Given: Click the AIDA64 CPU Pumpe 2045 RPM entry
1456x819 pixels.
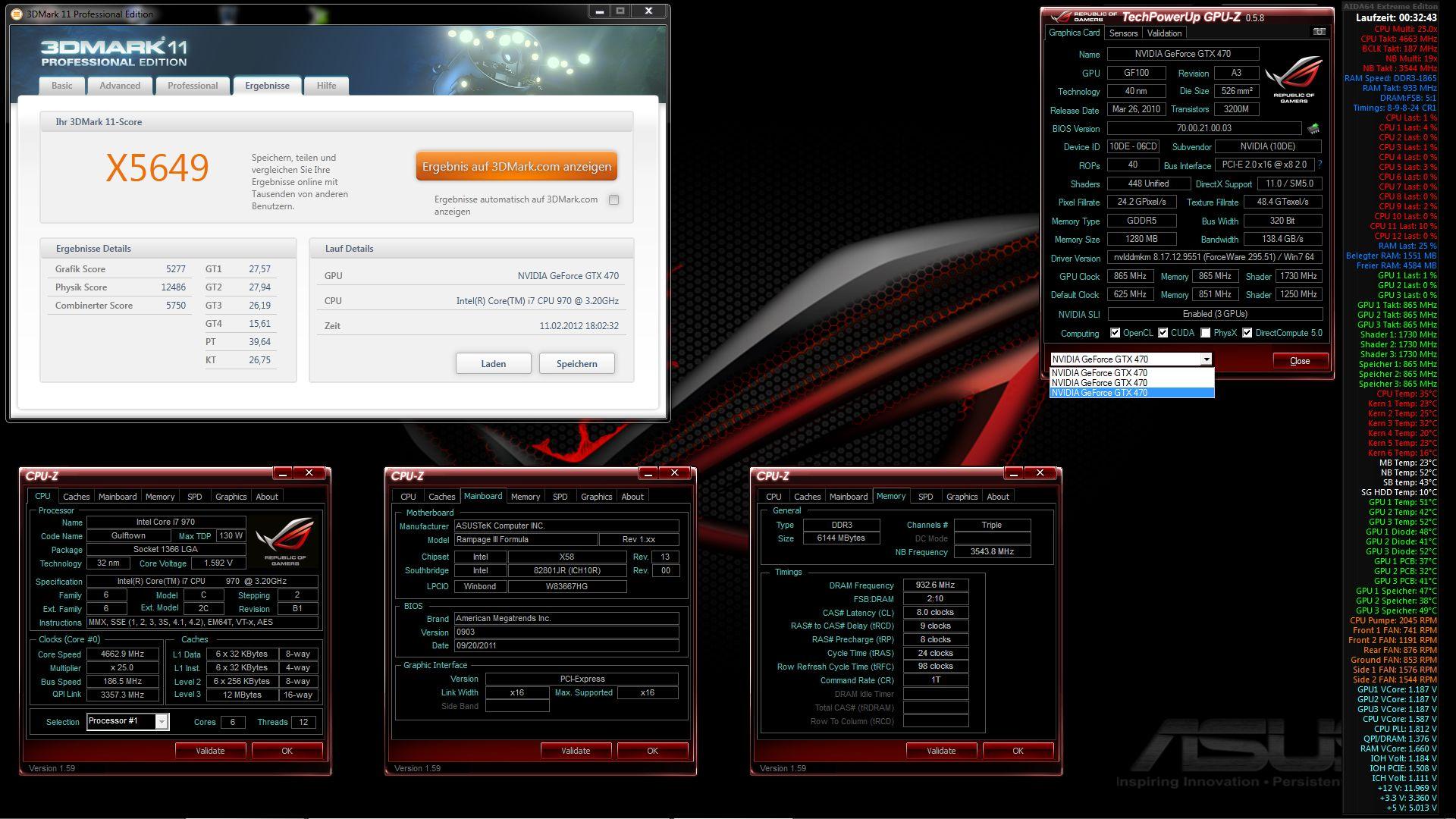Looking at the screenshot, I should 1393,620.
